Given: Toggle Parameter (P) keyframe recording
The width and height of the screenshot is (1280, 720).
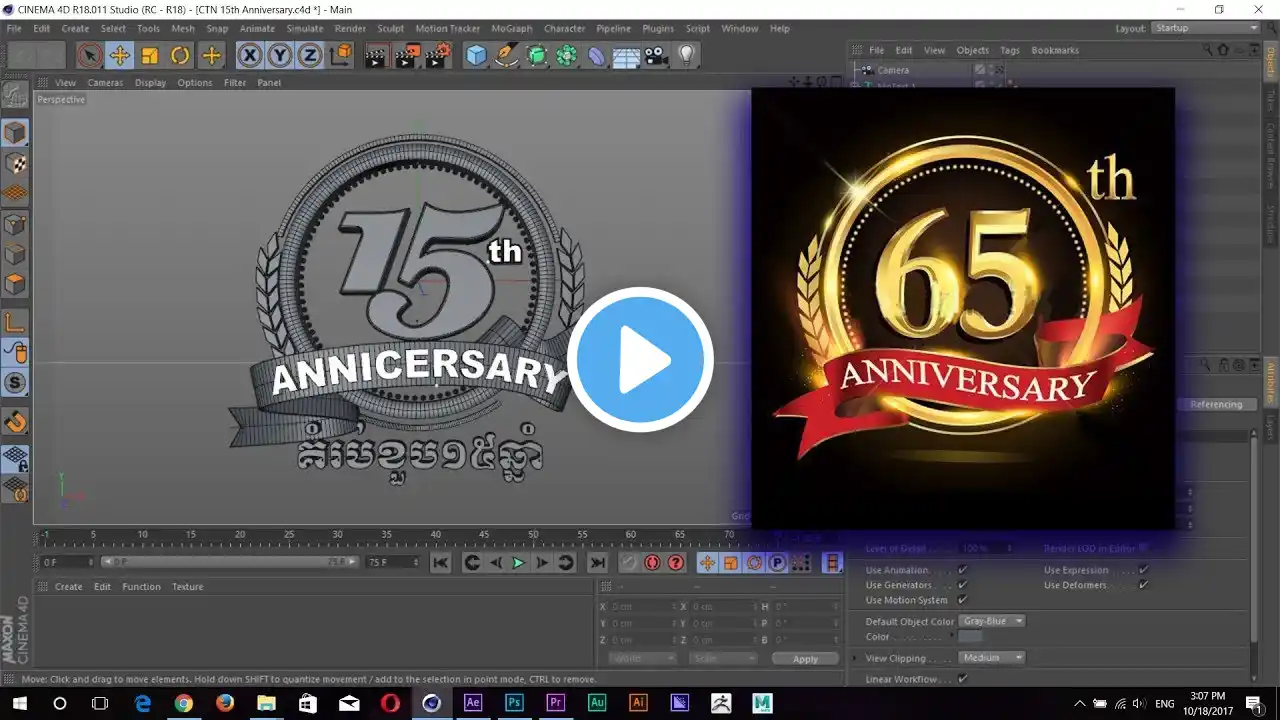Looking at the screenshot, I should pos(777,563).
